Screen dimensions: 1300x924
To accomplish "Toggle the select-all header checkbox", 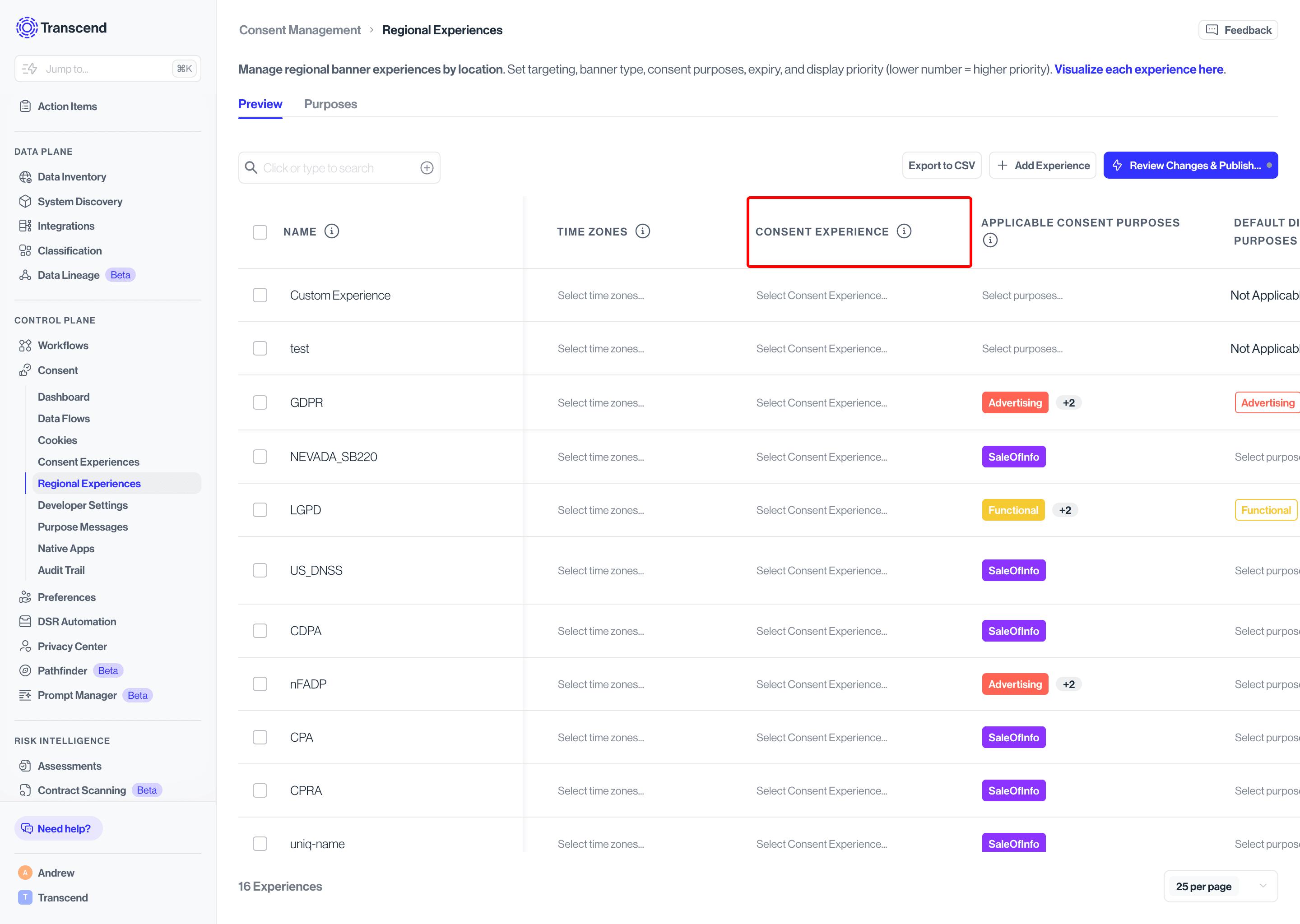I will coord(260,232).
